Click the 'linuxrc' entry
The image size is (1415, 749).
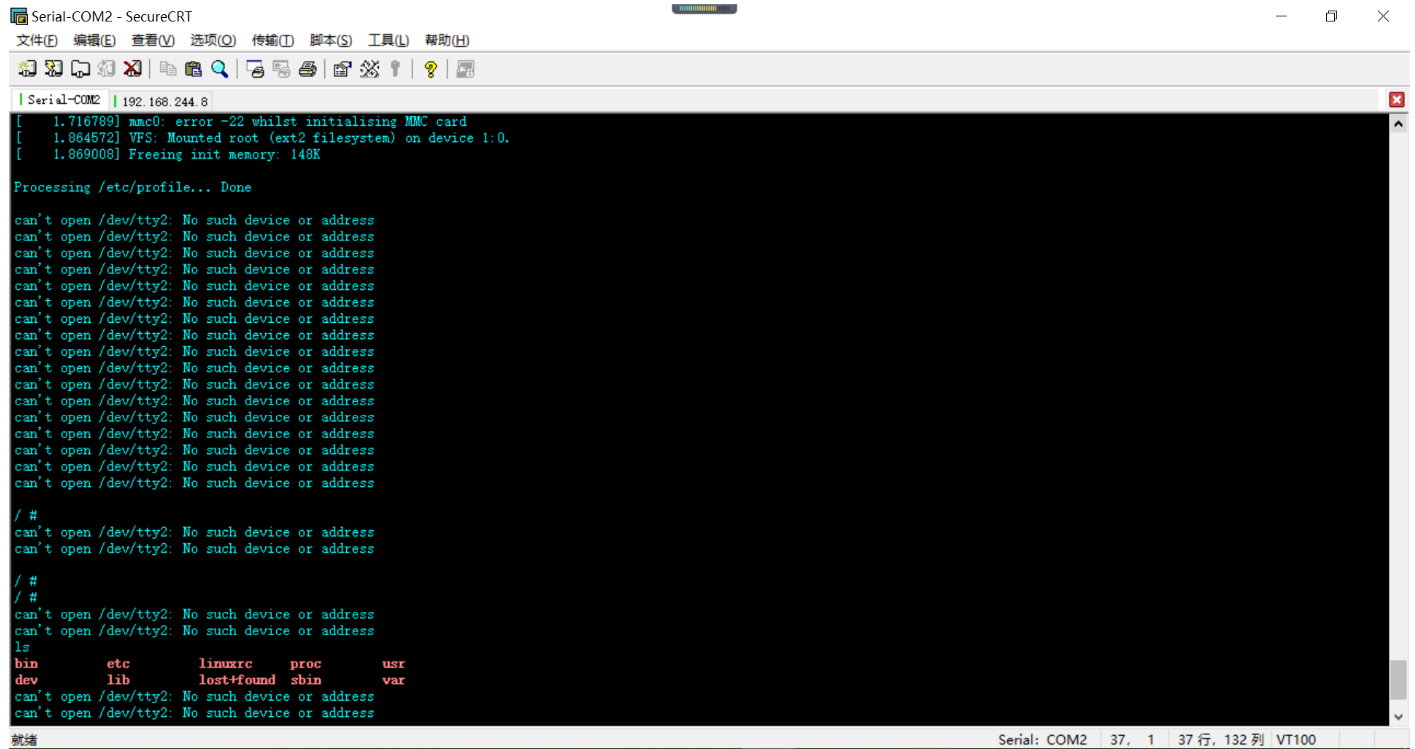click(225, 664)
